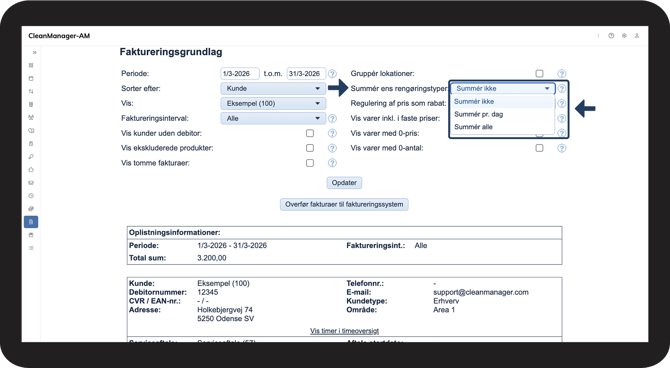The height and width of the screenshot is (368, 670).
Task: Click the Faktureringsgrundlag page heading
Action: pyautogui.click(x=171, y=52)
